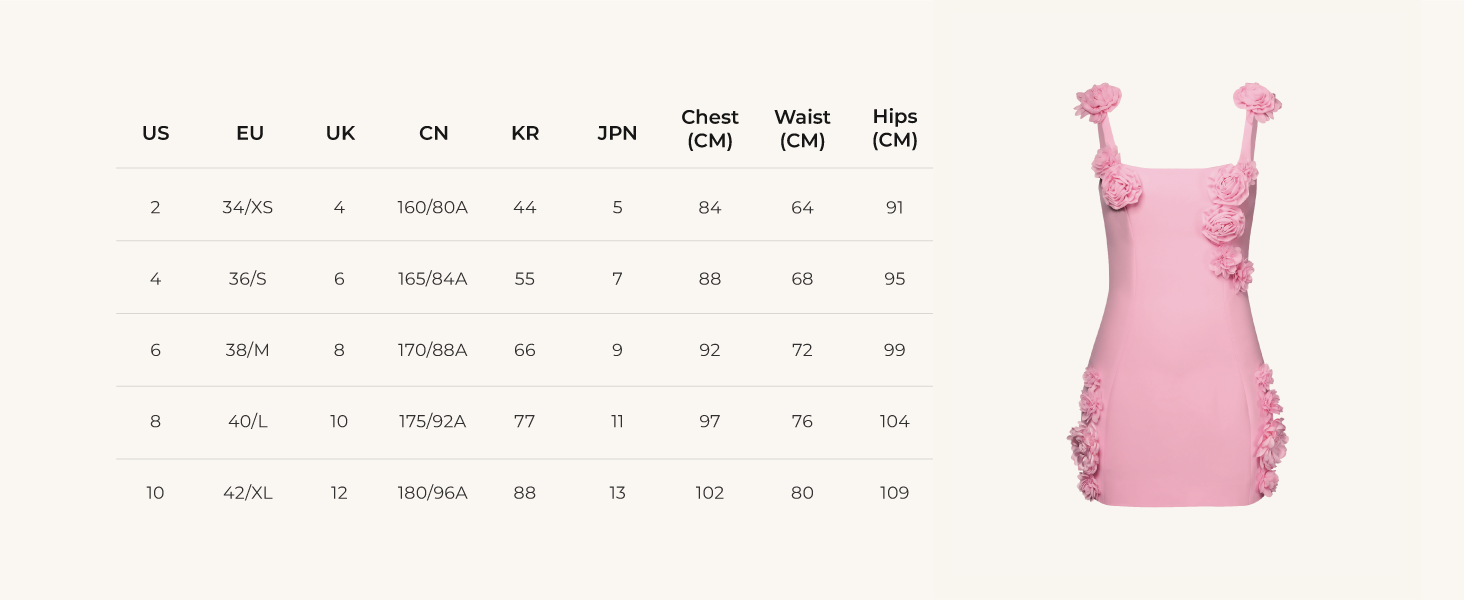Choose the 38/M EU size cell
This screenshot has height=600, width=1464.
pos(248,350)
